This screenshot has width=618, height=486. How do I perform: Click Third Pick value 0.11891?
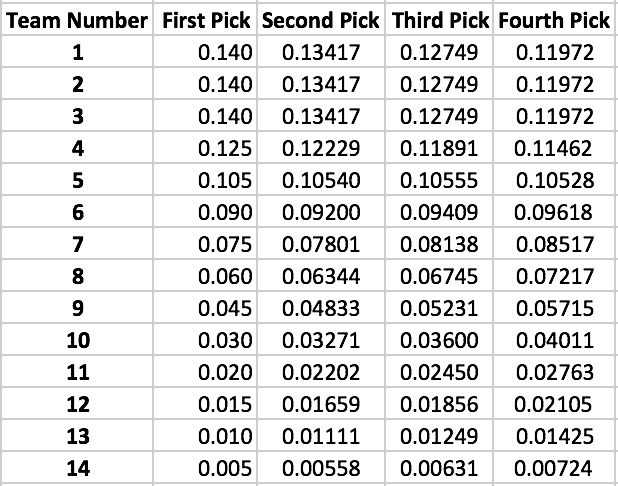coord(439,149)
